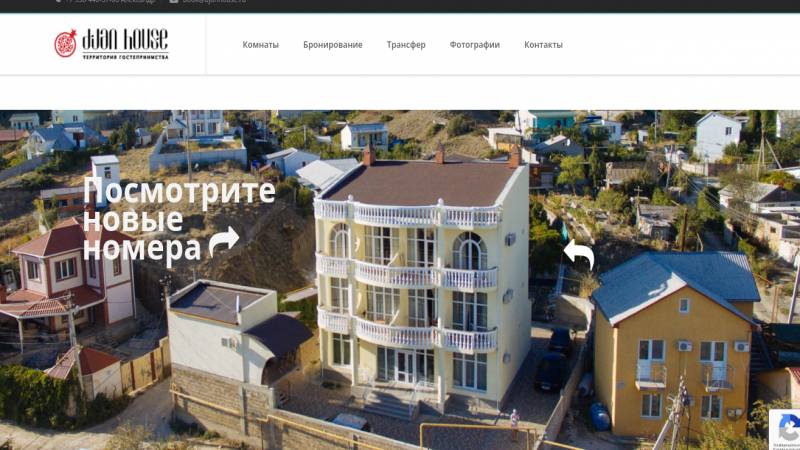This screenshot has height=450, width=800.
Task: Click the envelope icon in the top bar
Action: [x=173, y=2]
